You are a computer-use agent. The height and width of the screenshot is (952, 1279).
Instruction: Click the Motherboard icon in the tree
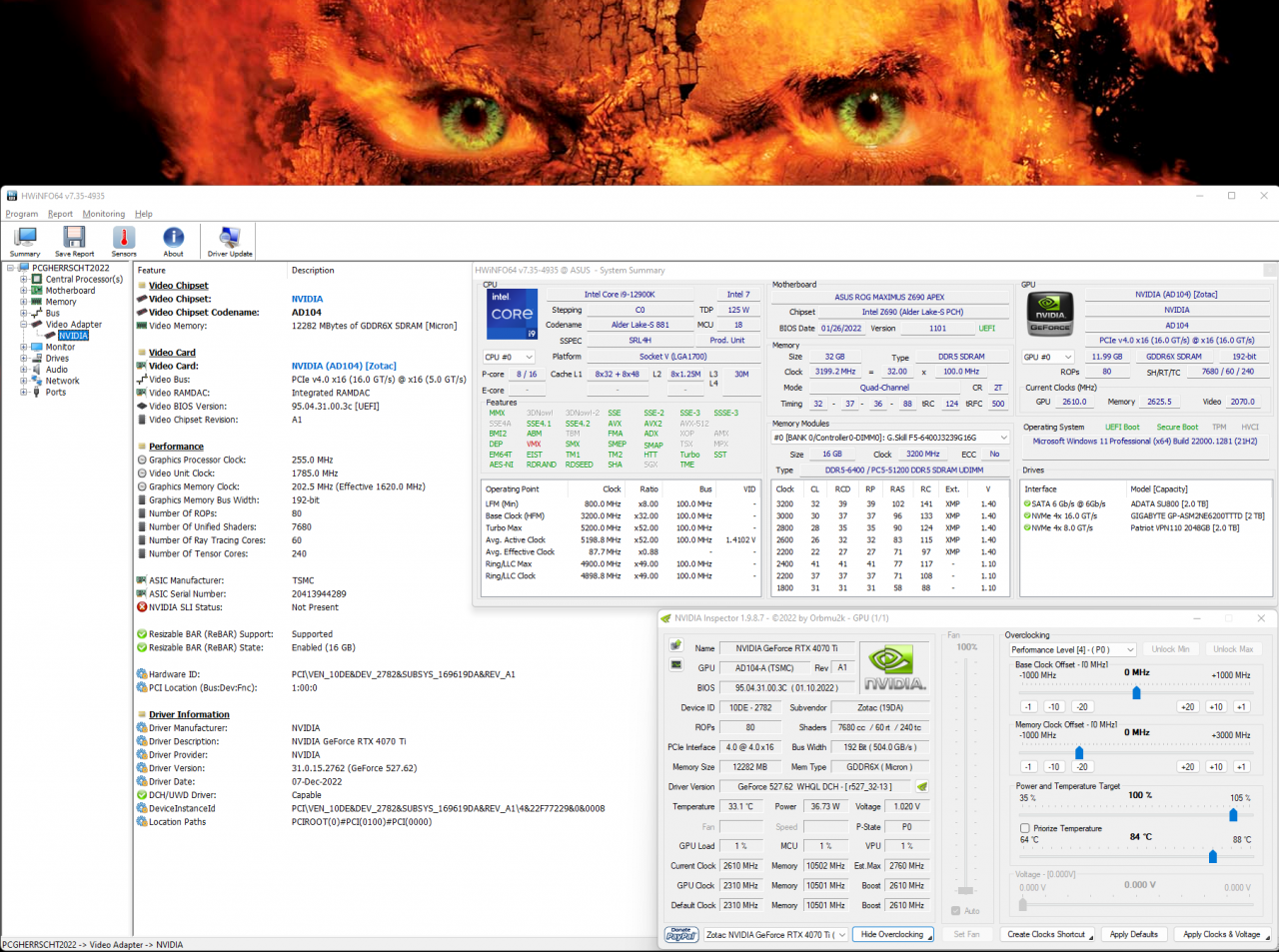pos(38,291)
